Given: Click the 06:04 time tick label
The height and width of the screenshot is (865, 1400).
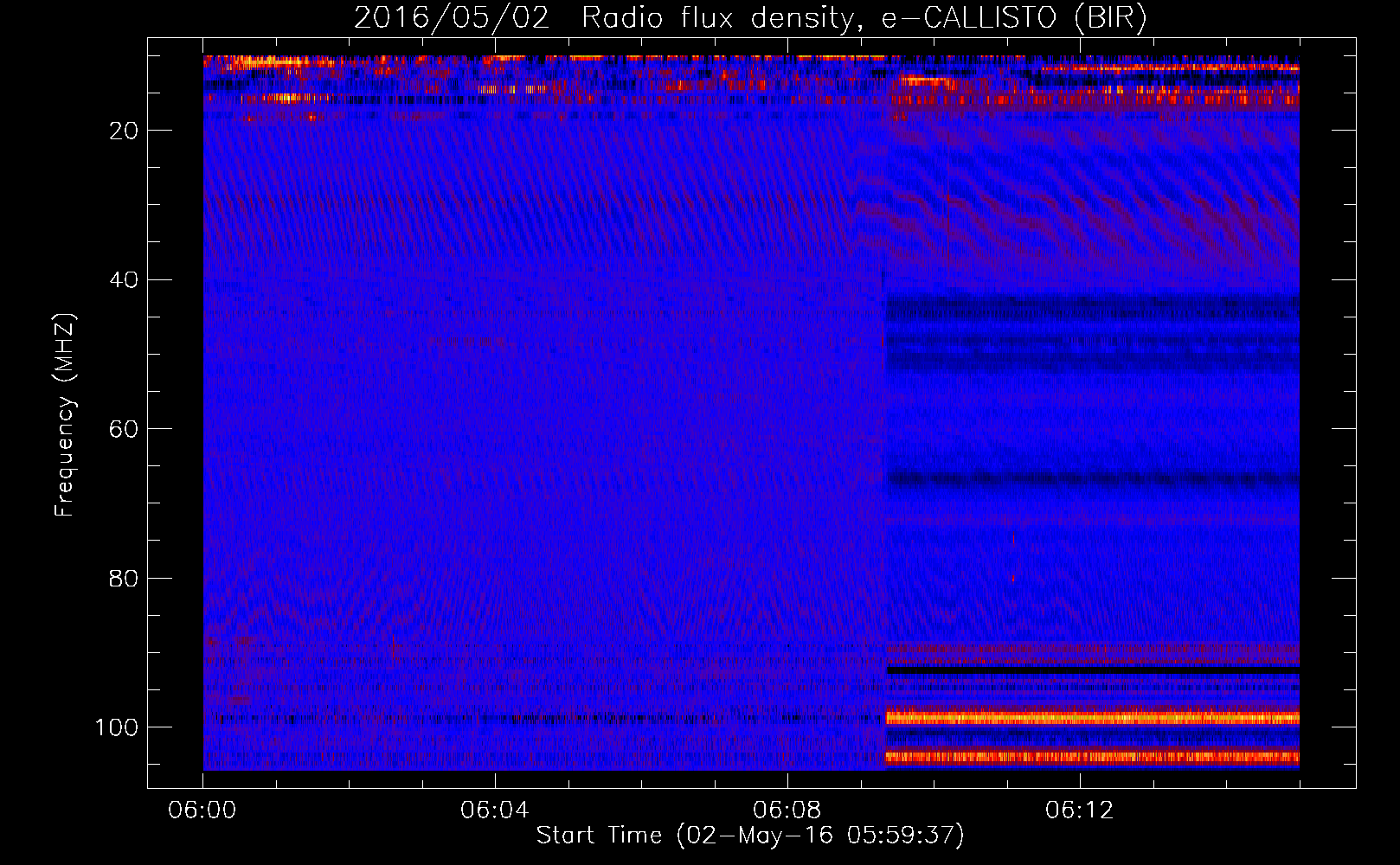Looking at the screenshot, I should pyautogui.click(x=495, y=811).
